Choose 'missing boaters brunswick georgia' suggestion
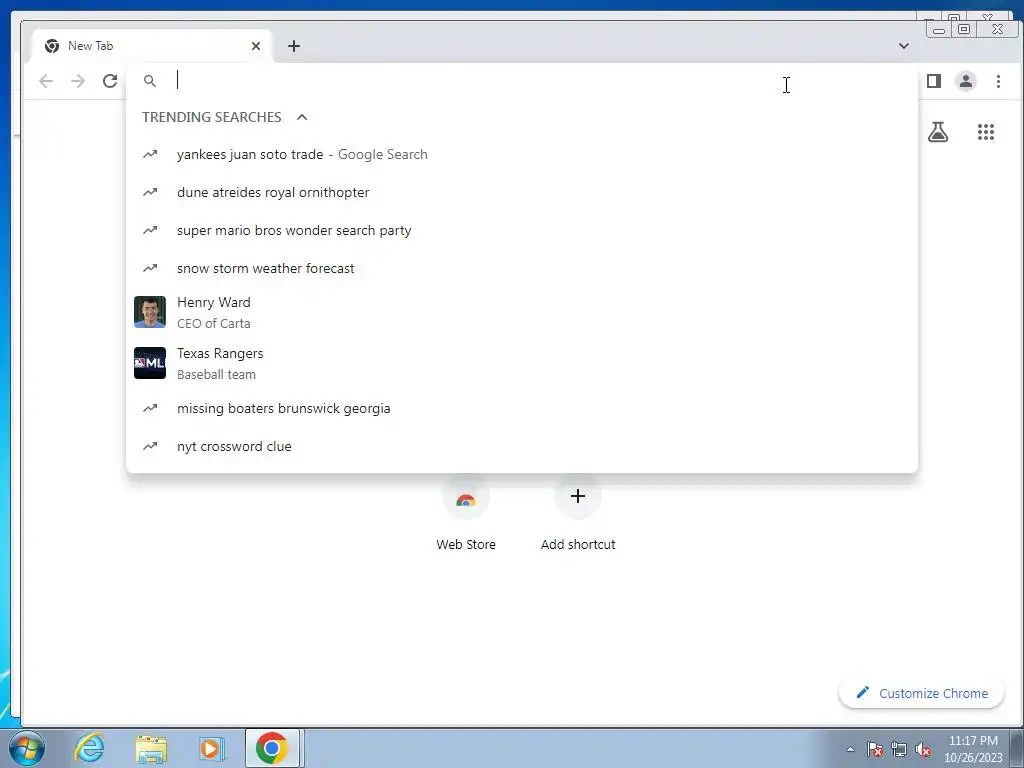This screenshot has width=1024, height=768. 522,408
